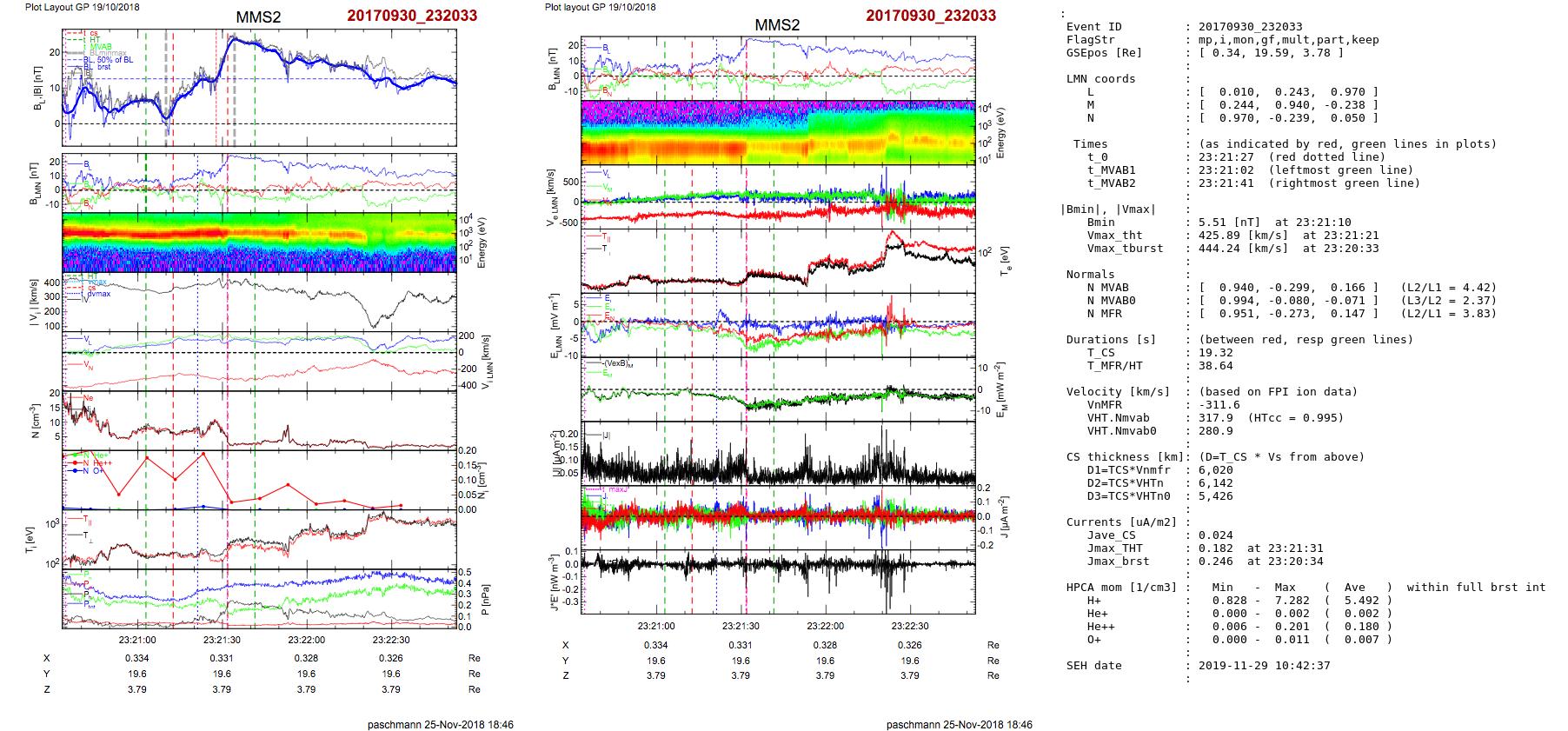Click the GSE position value '[ 0.34, 19.59, 3.78 ]'
This screenshot has height=731, width=1568.
click(x=1271, y=53)
